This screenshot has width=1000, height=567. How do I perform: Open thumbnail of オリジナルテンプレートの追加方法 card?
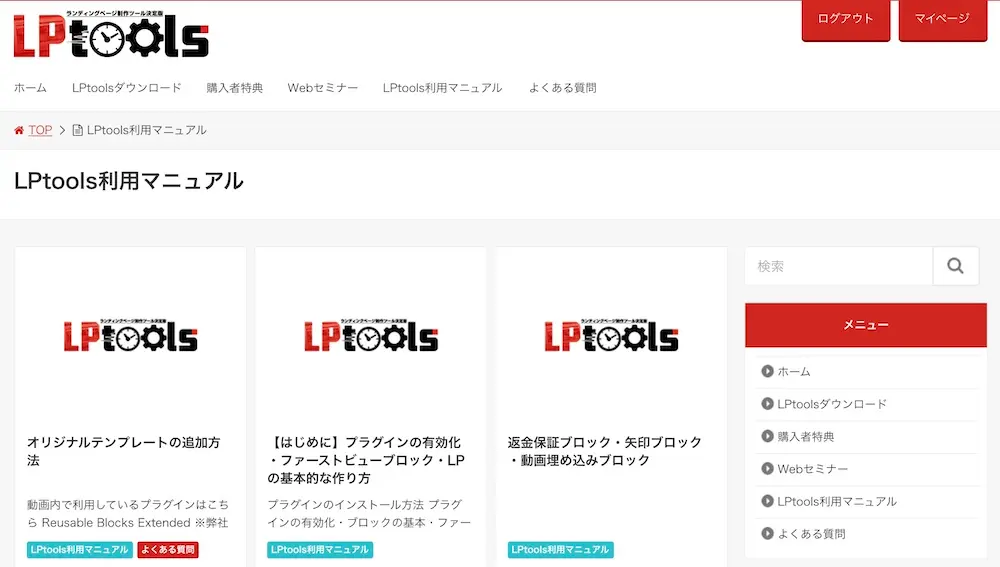pos(130,335)
